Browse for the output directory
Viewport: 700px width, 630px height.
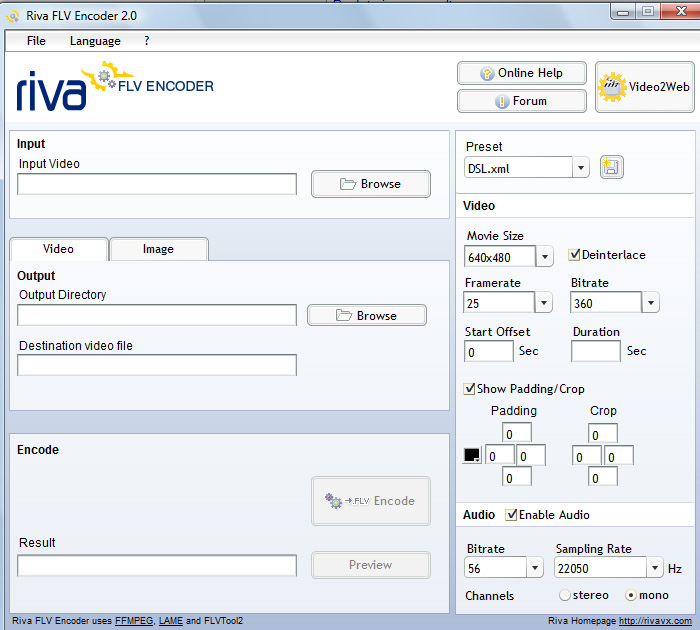pos(367,315)
